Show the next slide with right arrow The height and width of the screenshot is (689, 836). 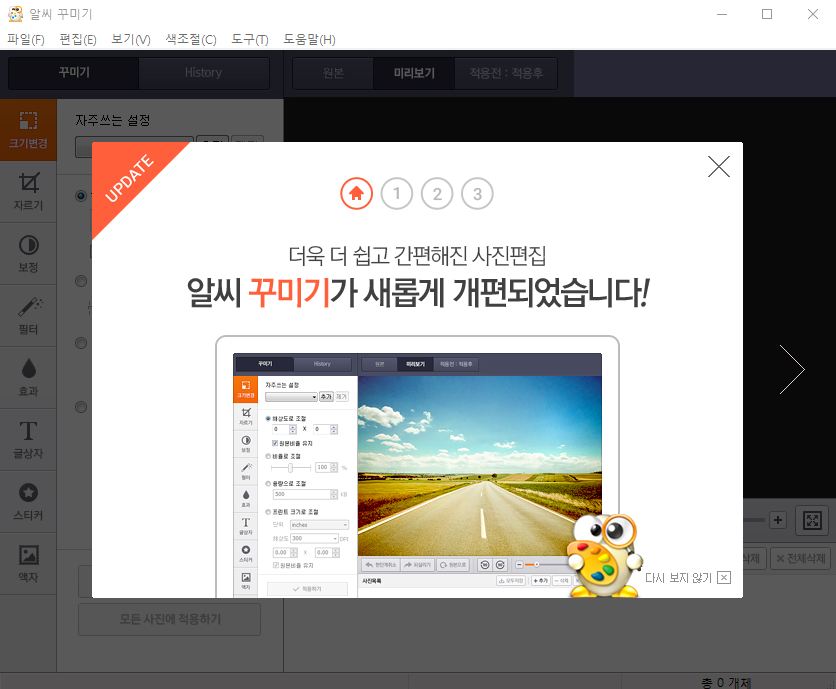[792, 369]
